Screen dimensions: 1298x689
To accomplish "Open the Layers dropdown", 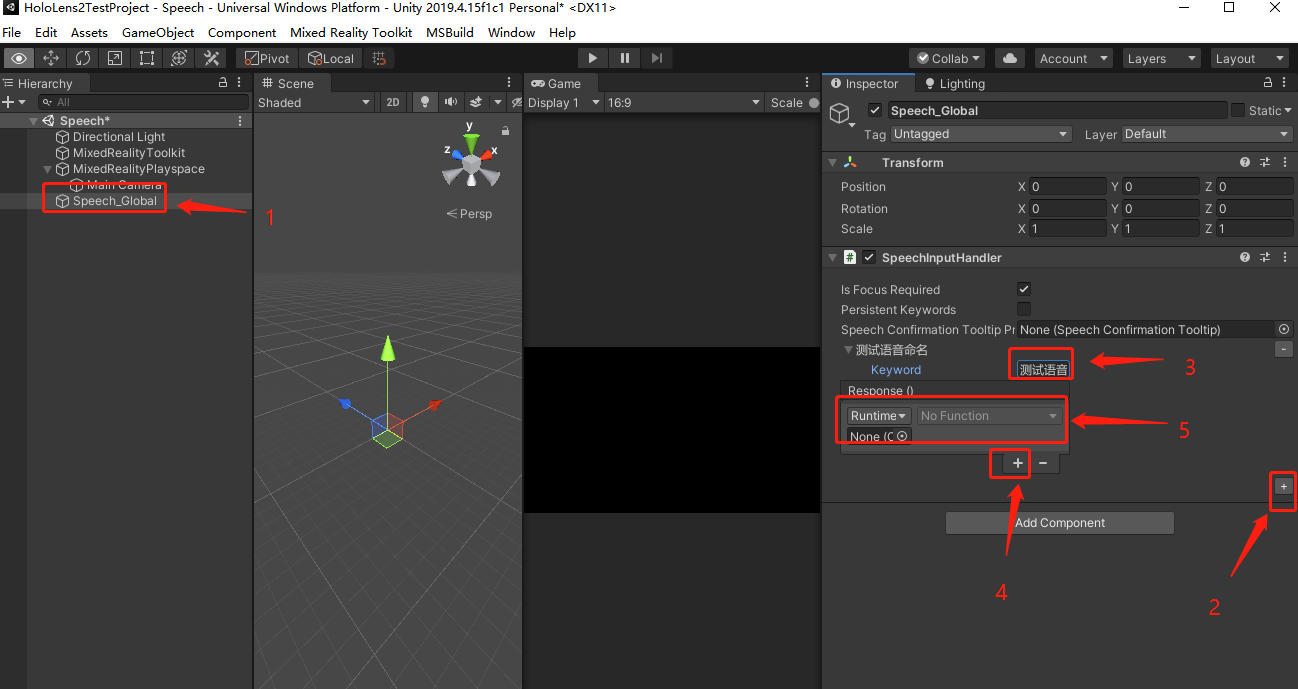I will point(1161,58).
